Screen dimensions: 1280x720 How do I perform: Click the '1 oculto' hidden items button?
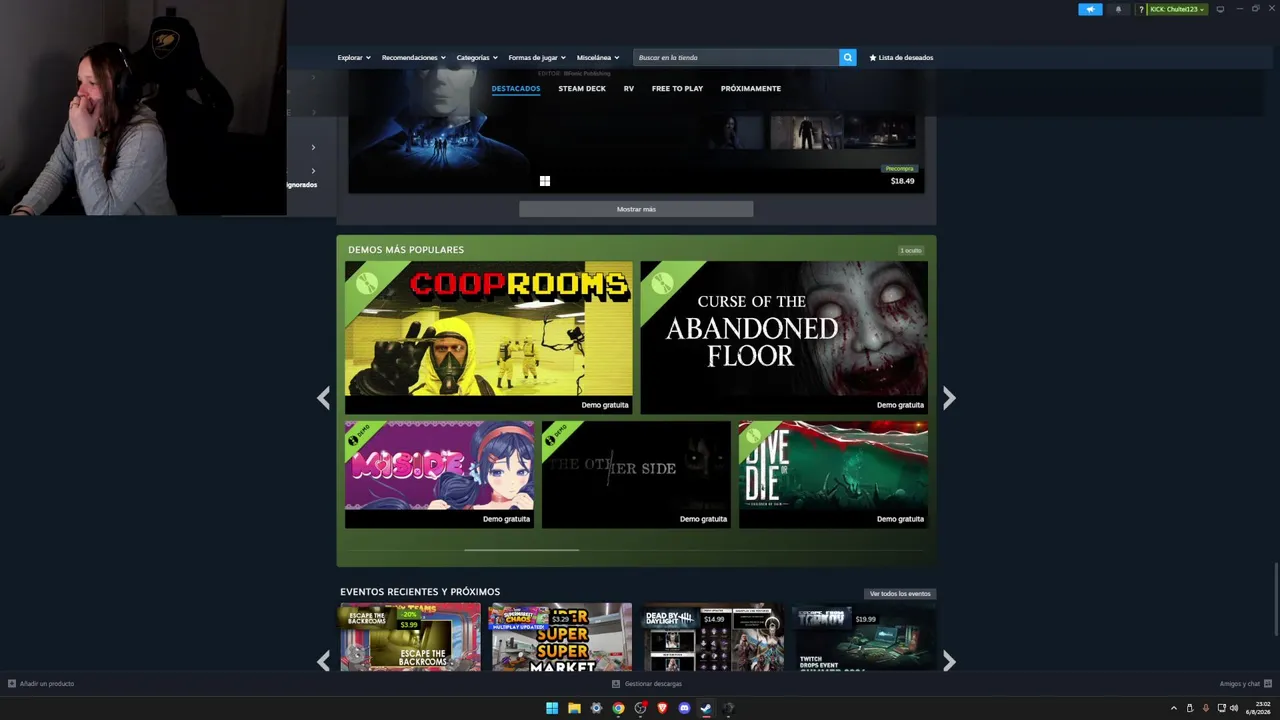pos(911,250)
